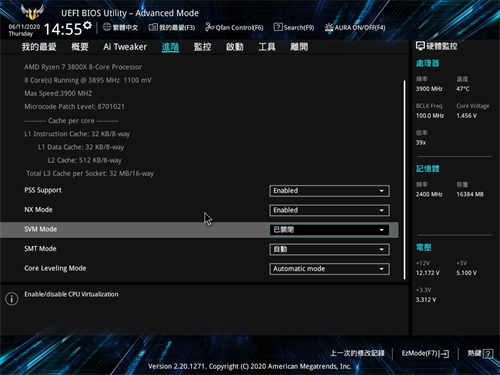Viewport: 500px width, 375px height.
Task: Click the Total L3 Cache per Socket line
Action: point(90,173)
